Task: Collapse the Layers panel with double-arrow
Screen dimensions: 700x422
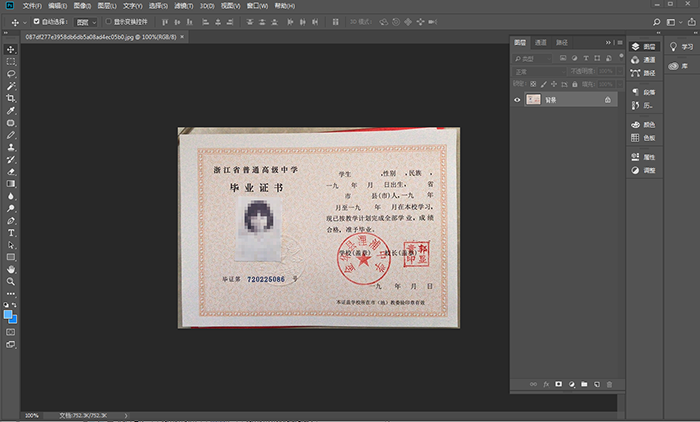Action: [x=608, y=42]
